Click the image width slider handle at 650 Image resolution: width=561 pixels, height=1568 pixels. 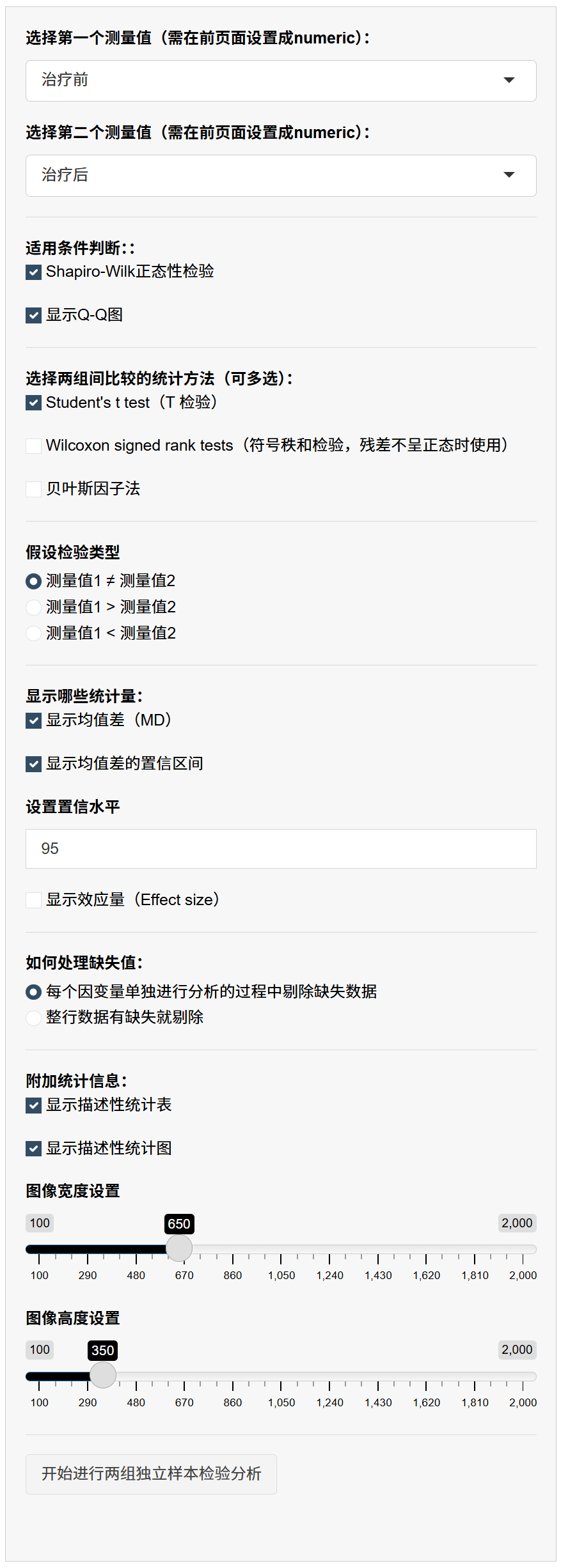click(179, 1248)
